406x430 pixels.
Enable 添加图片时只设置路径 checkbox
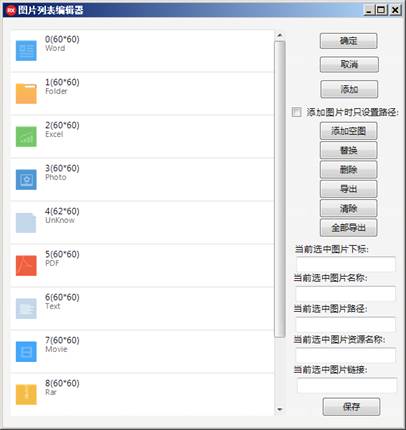[296, 112]
